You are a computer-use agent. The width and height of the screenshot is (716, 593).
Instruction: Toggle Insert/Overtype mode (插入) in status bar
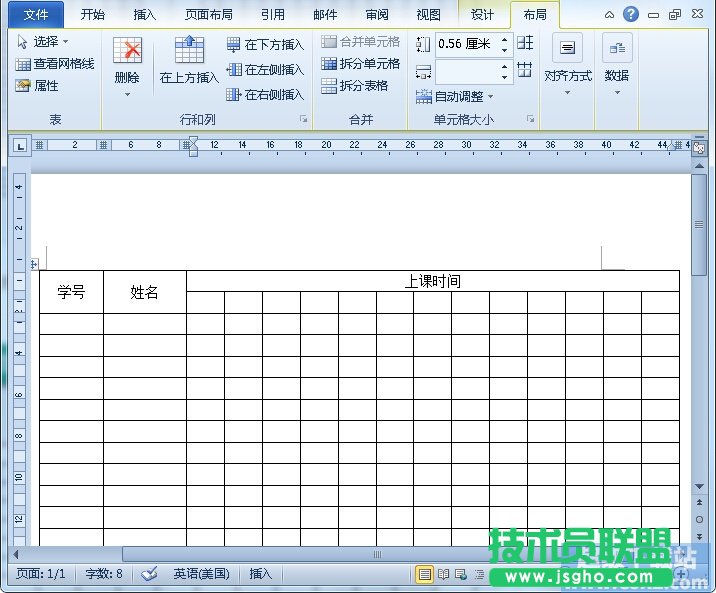tap(260, 574)
